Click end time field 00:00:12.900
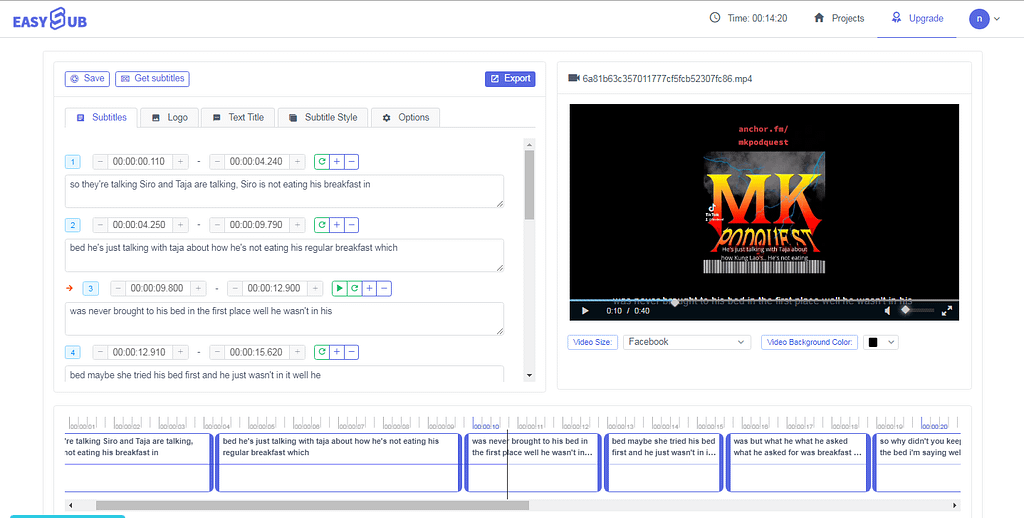1024x518 pixels. click(274, 288)
